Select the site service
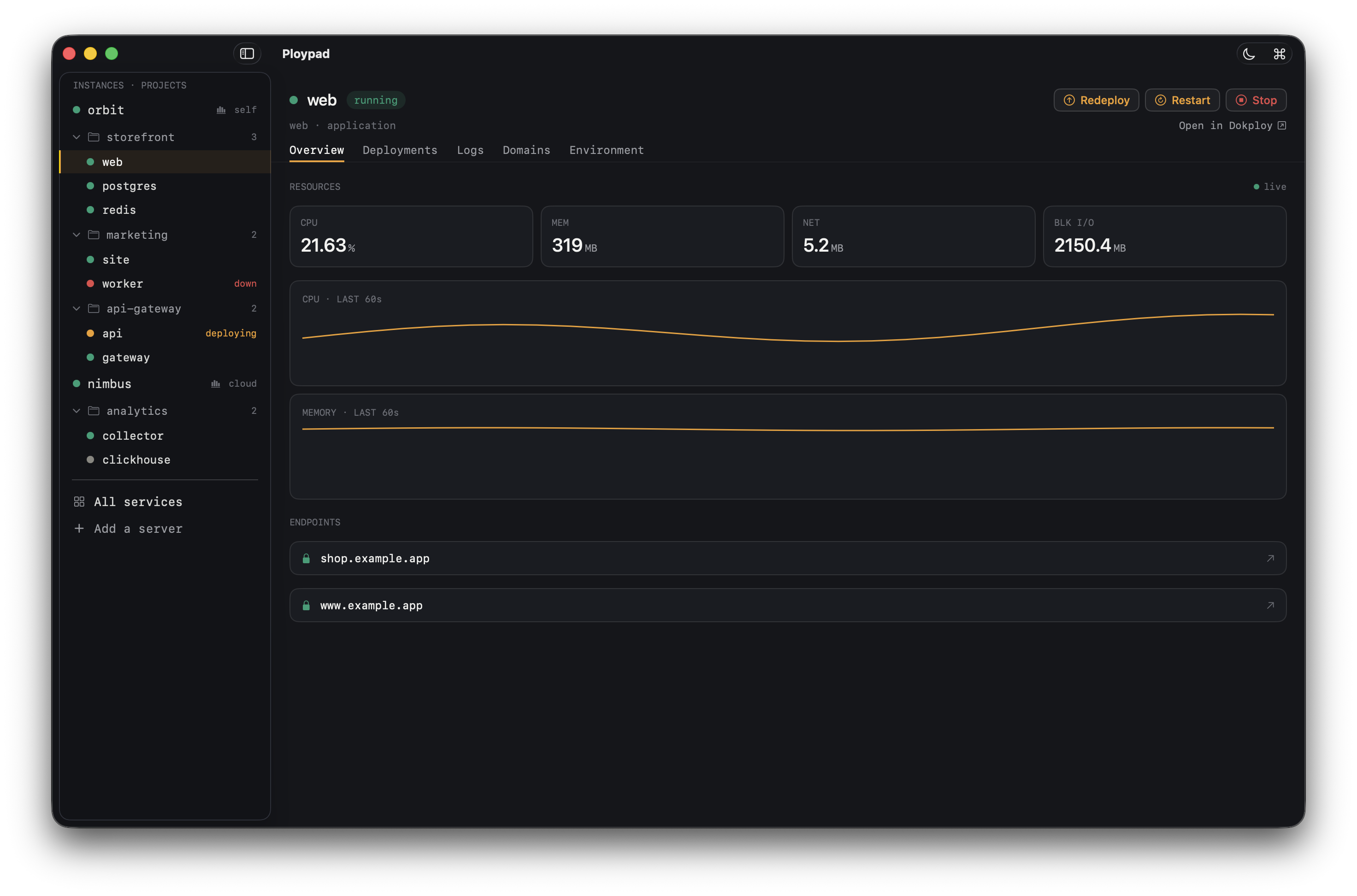This screenshot has width=1357, height=896. [165, 259]
